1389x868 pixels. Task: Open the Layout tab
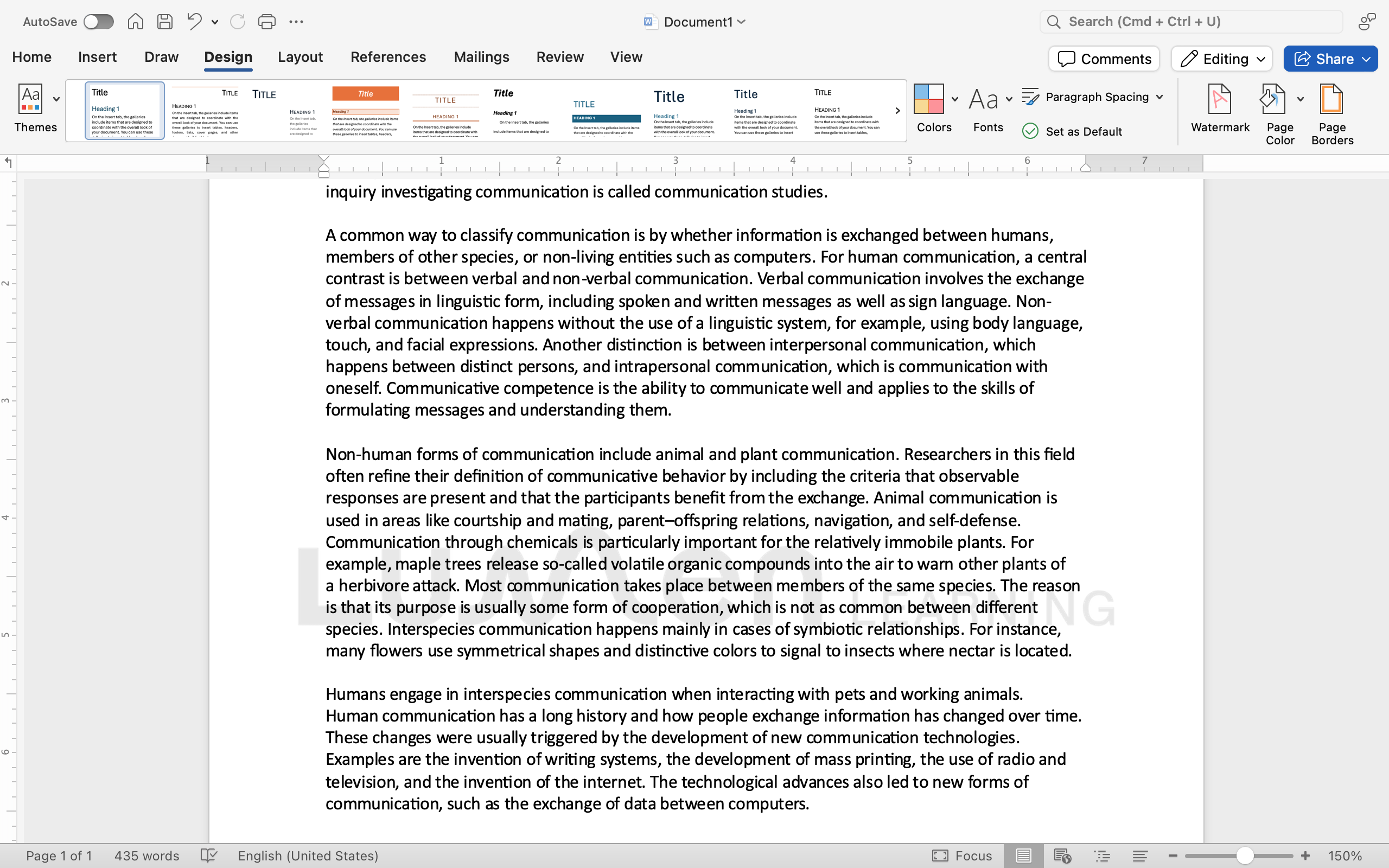[x=300, y=57]
